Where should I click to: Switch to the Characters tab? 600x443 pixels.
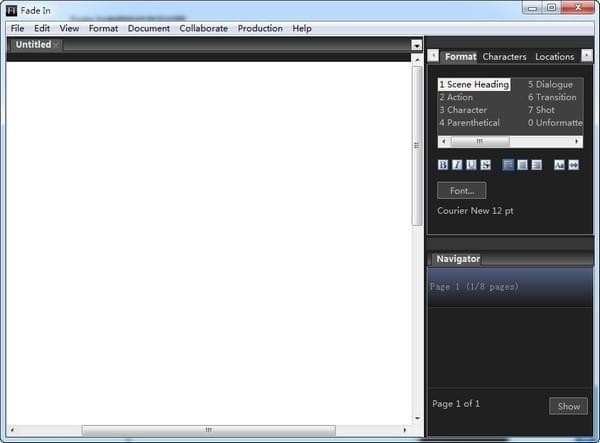coord(504,57)
